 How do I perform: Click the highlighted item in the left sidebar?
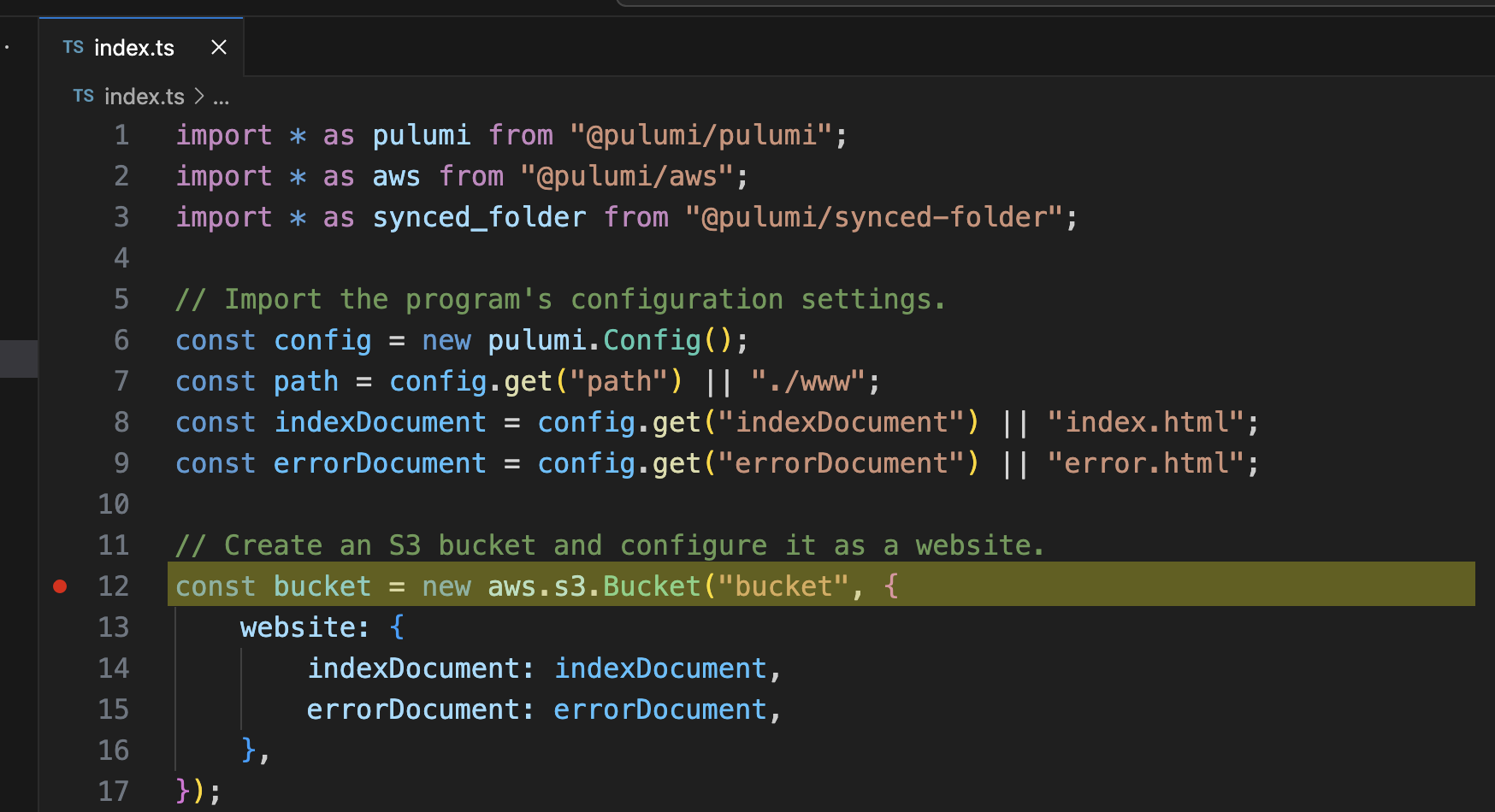click(x=19, y=359)
